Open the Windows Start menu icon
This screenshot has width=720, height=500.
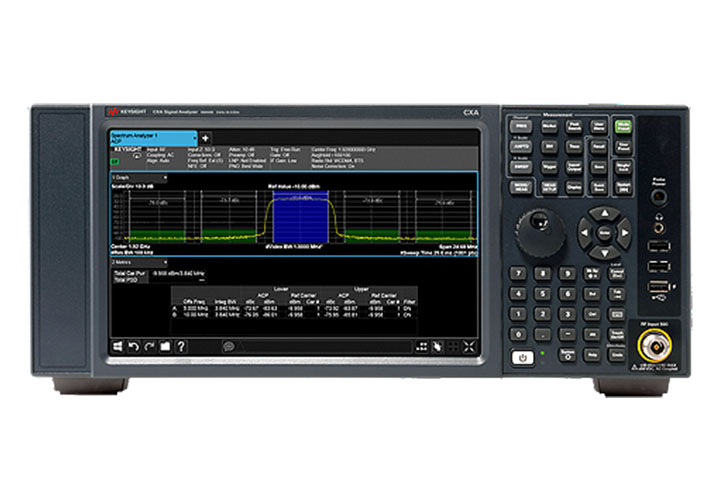pos(116,346)
